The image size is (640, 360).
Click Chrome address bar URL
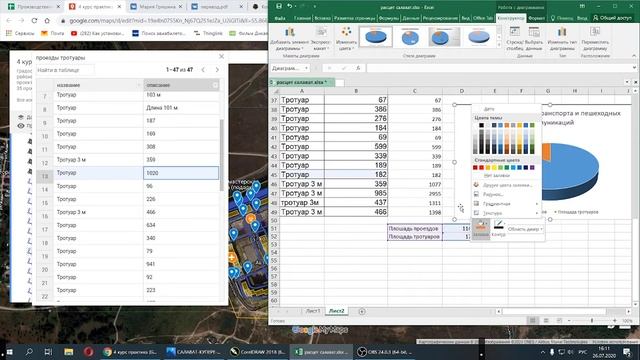[x=165, y=20]
